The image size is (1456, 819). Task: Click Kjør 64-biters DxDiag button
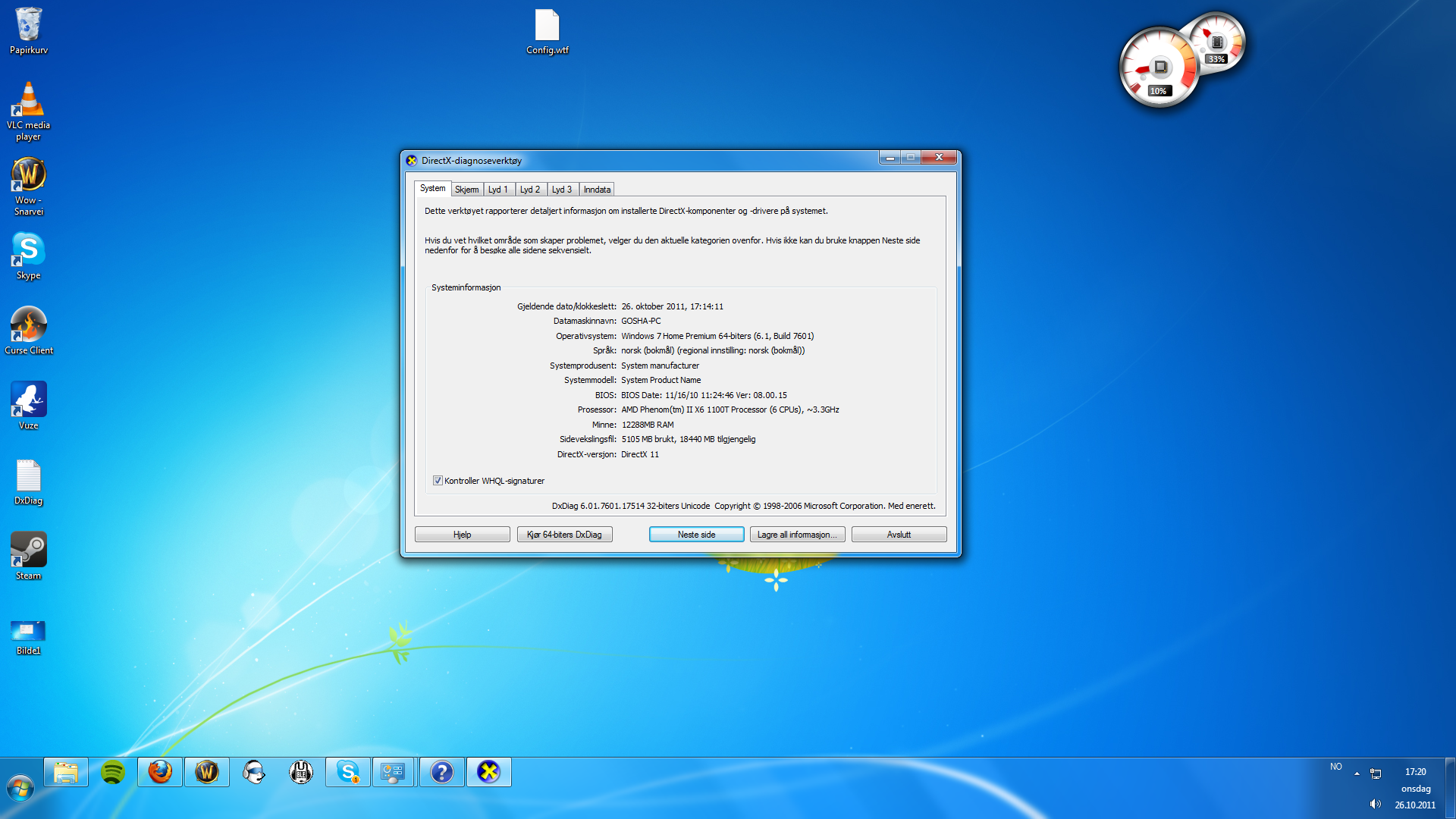point(564,535)
